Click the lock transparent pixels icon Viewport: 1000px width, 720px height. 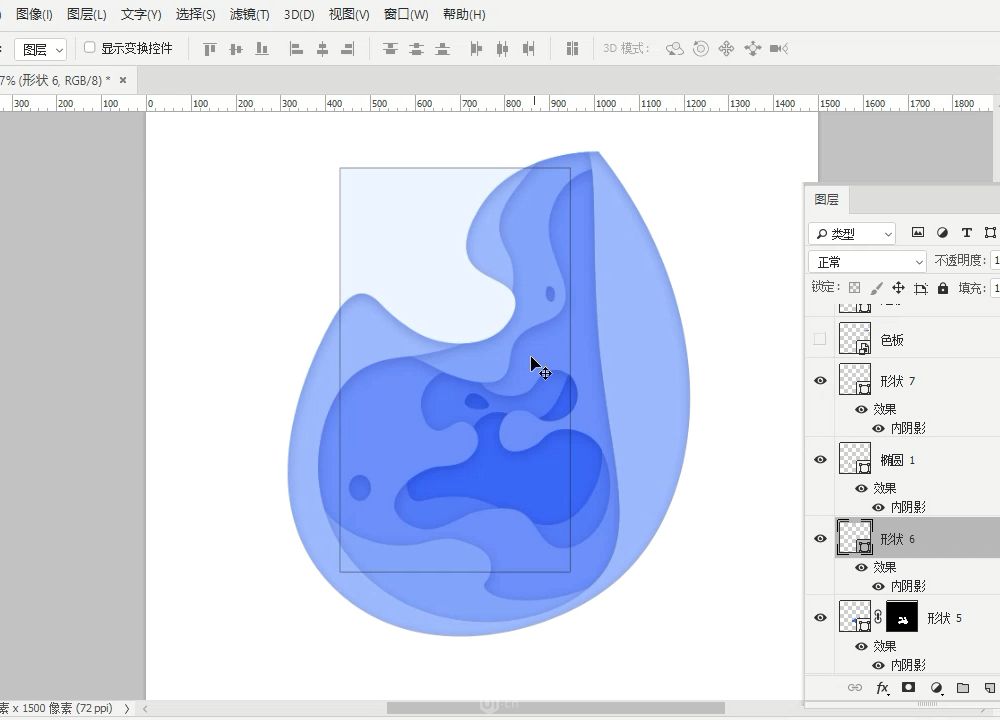coord(855,288)
